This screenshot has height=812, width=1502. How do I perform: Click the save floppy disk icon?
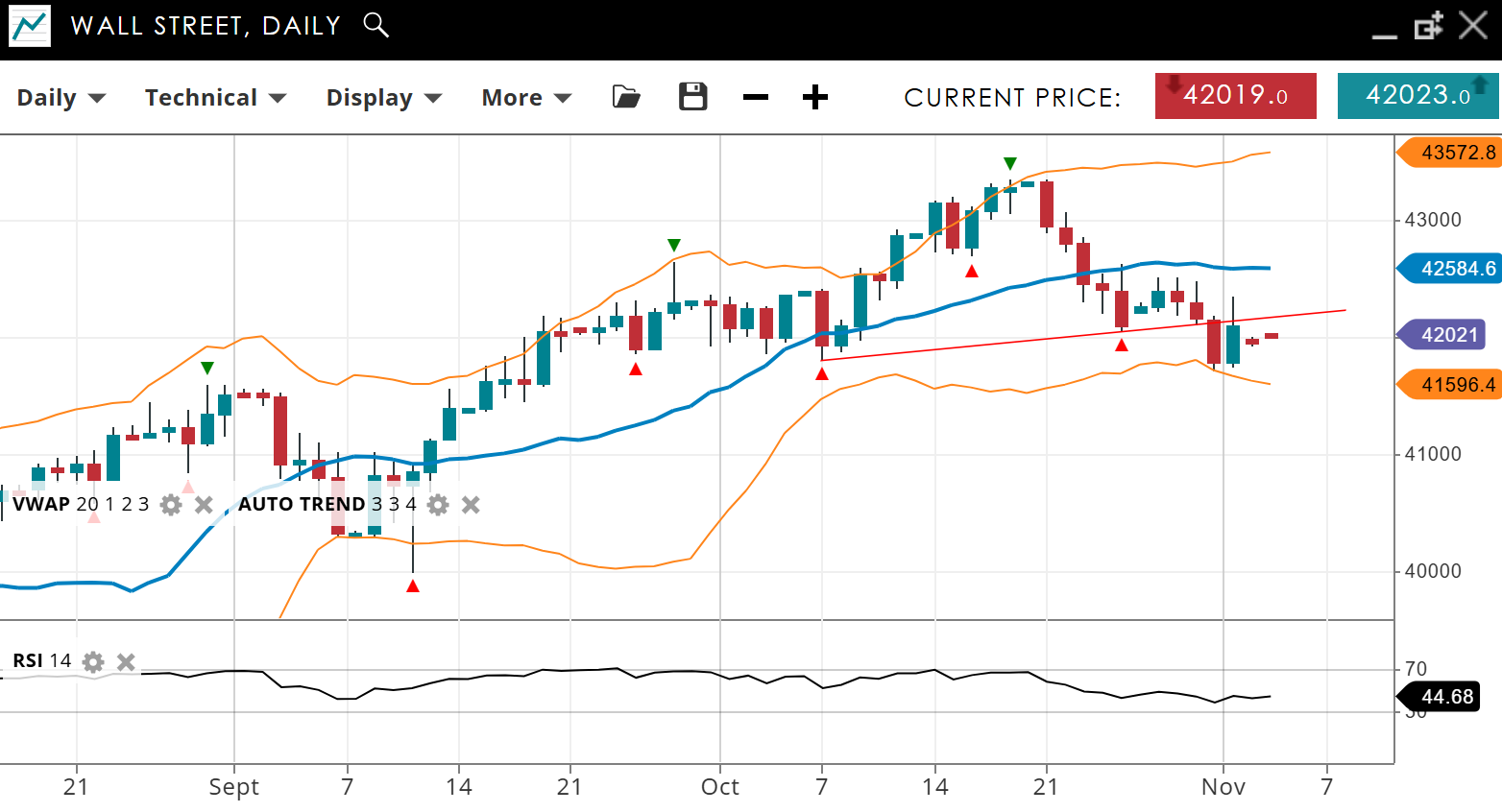[x=692, y=97]
